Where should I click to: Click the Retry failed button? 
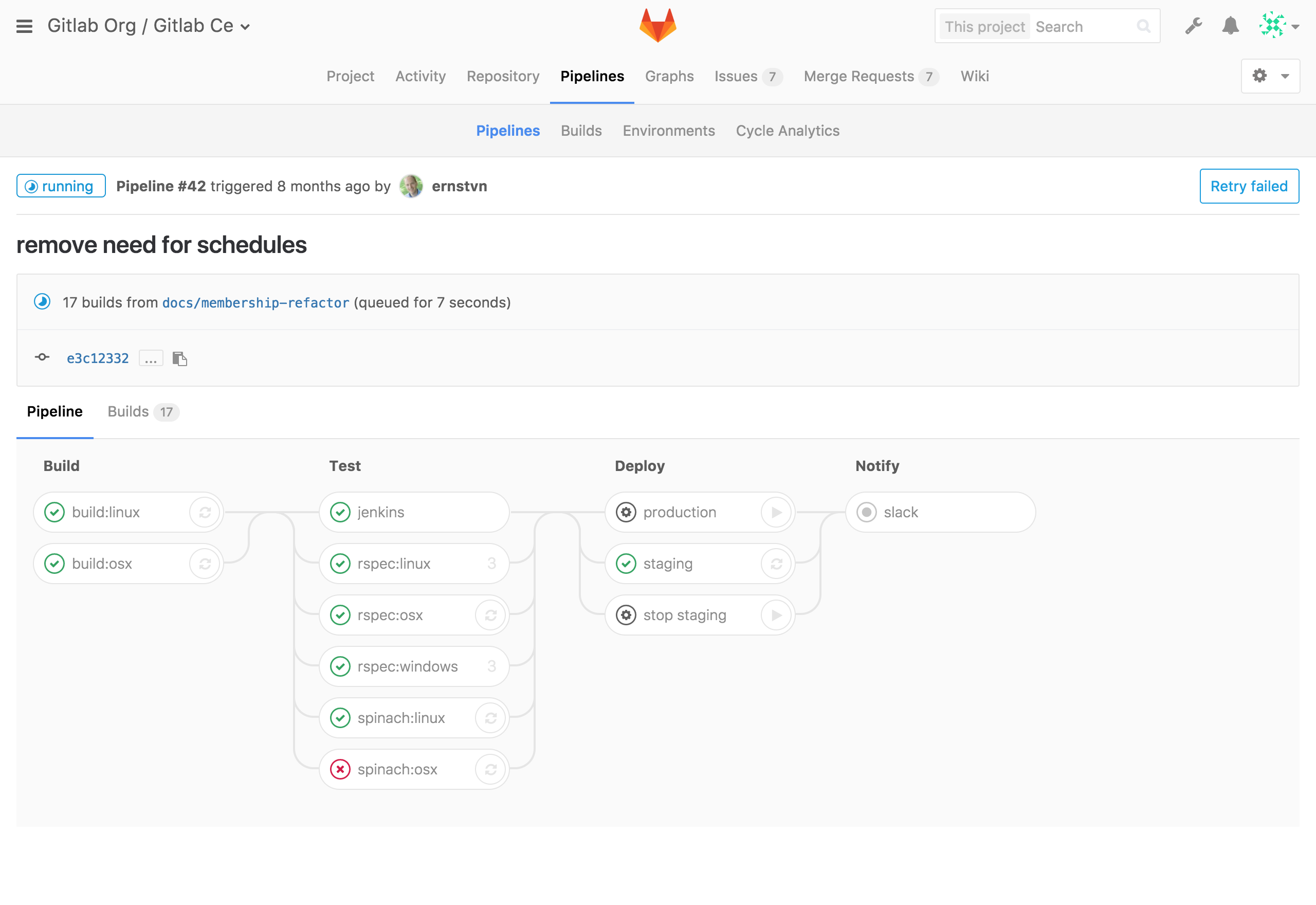tap(1248, 186)
